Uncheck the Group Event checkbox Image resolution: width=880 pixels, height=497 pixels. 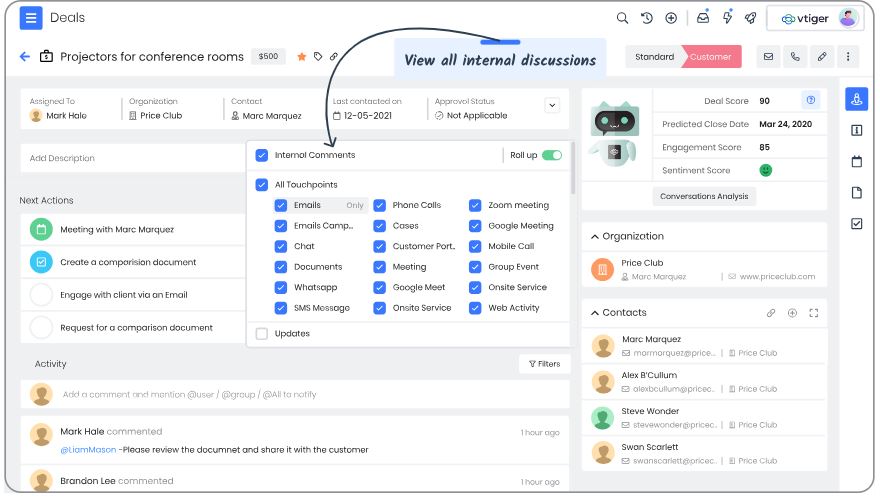click(475, 267)
